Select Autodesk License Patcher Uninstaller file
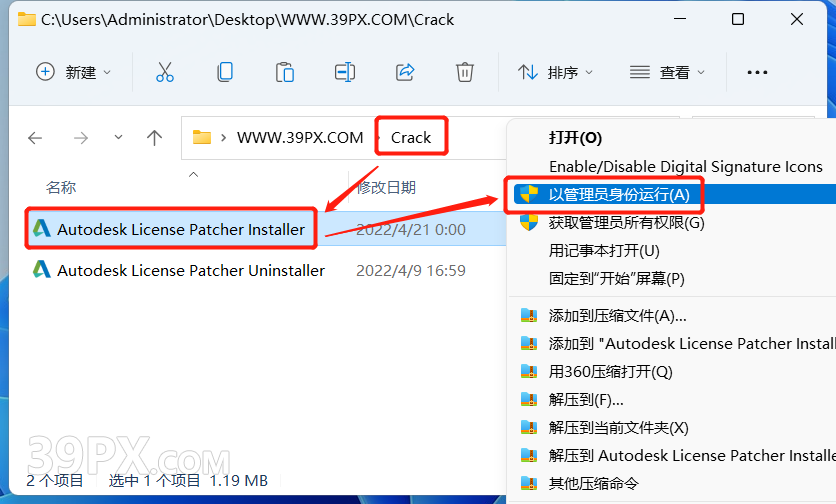The image size is (836, 504). (x=190, y=271)
